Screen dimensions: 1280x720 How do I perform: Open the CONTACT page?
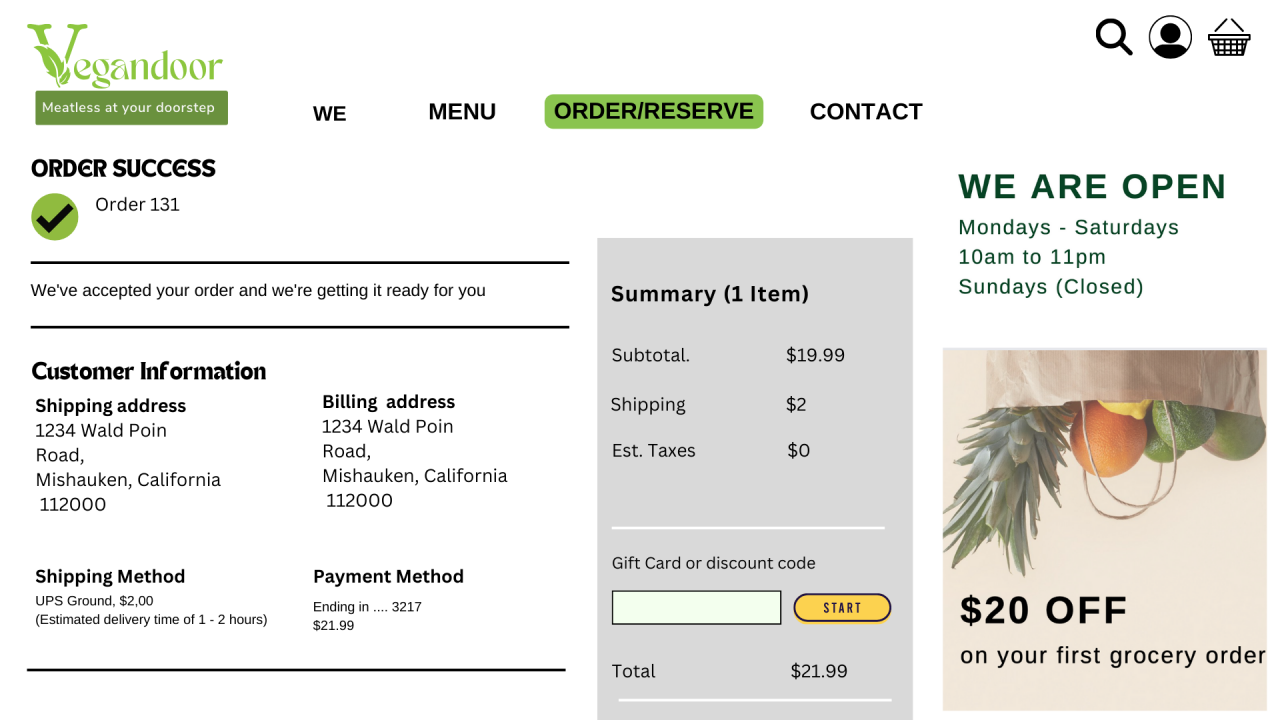click(x=866, y=112)
